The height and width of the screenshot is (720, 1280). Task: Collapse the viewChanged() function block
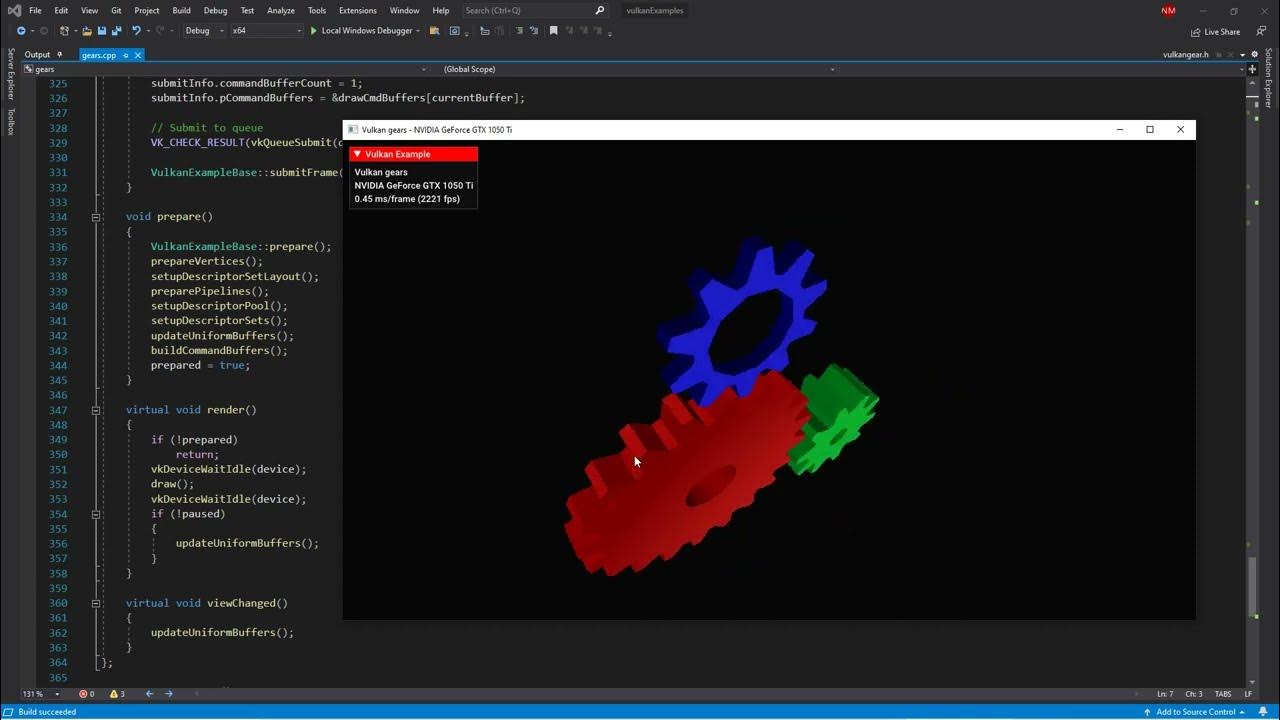tap(95, 603)
